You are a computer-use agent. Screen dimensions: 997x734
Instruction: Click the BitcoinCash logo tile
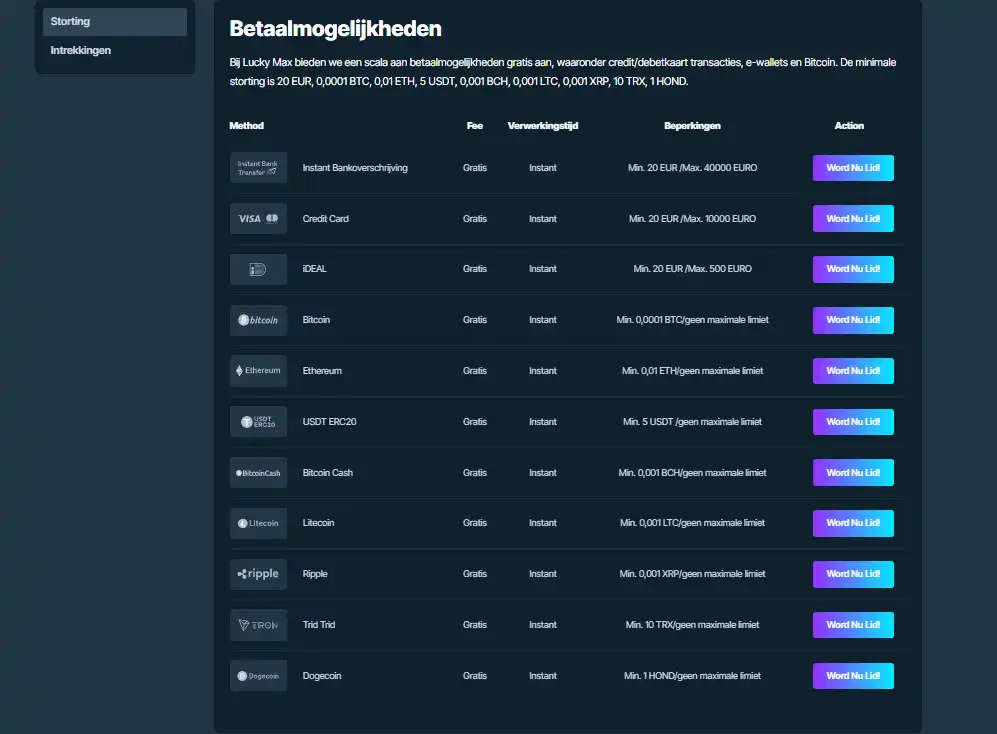(258, 473)
